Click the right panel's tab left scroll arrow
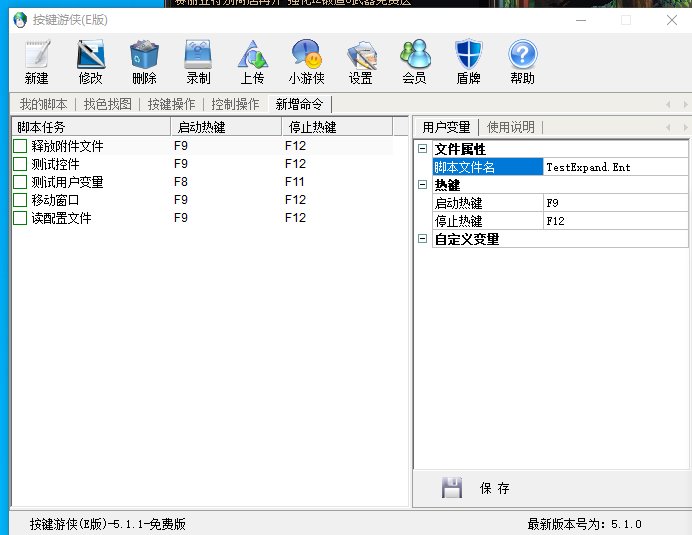Screen dimensions: 692x535 668,128
